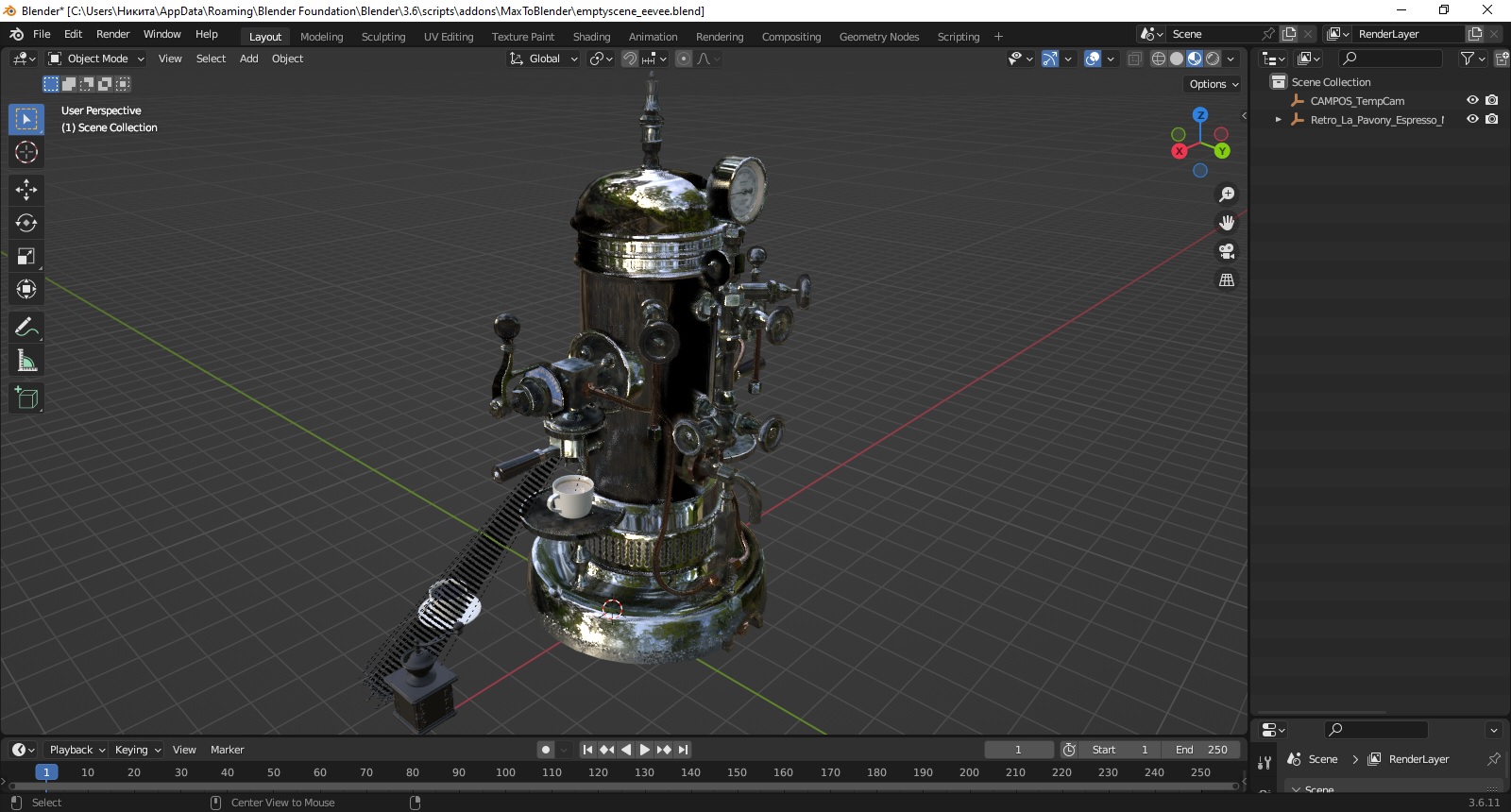Click the End frame field
Screen dimensions: 1511x812
tap(1202, 750)
